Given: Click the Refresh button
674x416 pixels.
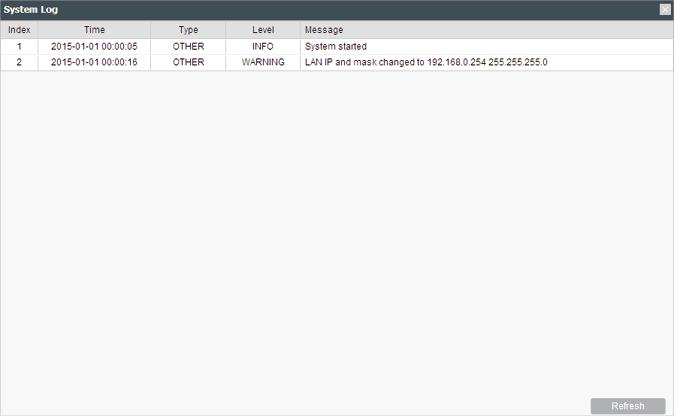Looking at the screenshot, I should pyautogui.click(x=628, y=406).
